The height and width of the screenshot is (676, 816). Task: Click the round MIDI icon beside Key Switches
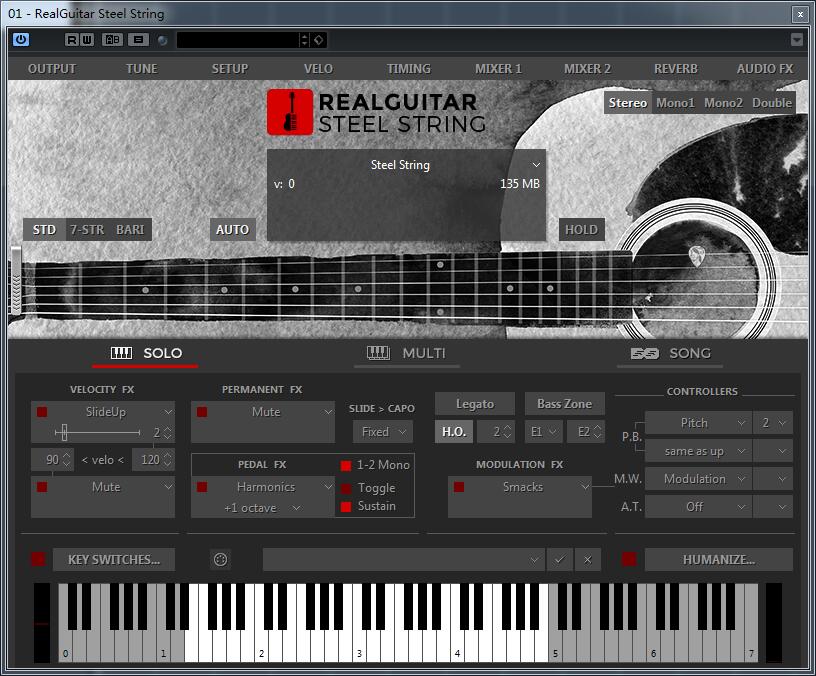pyautogui.click(x=221, y=559)
